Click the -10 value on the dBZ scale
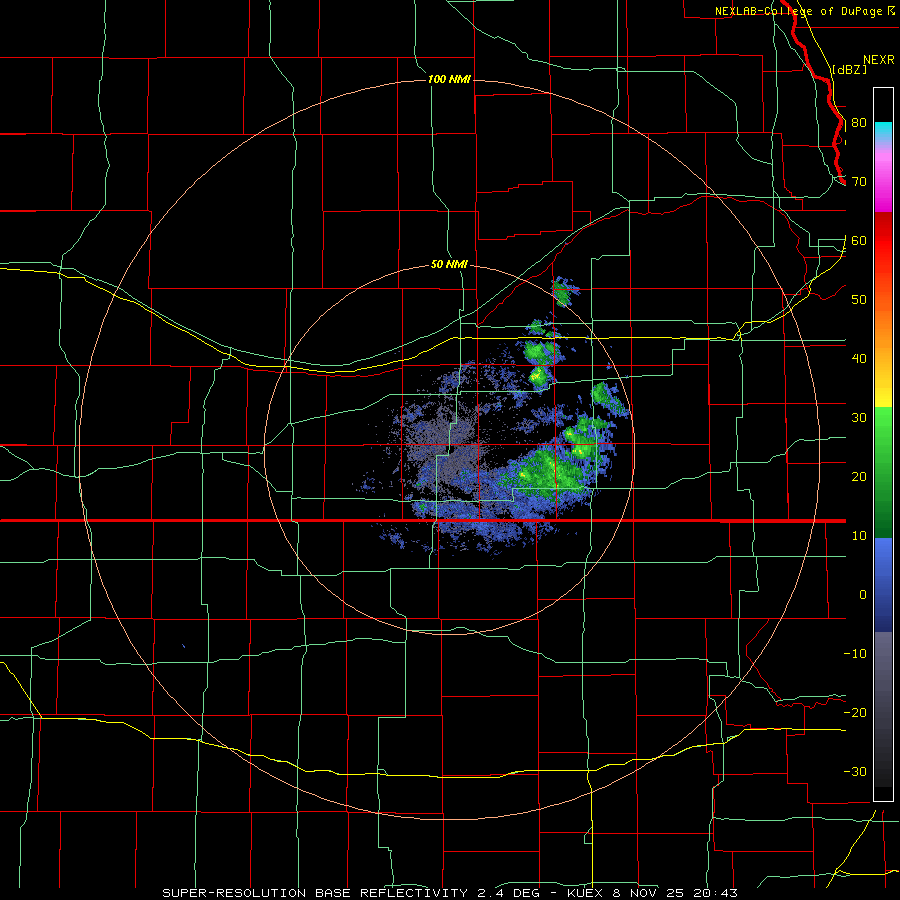Screen dimensions: 900x900 pos(855,654)
